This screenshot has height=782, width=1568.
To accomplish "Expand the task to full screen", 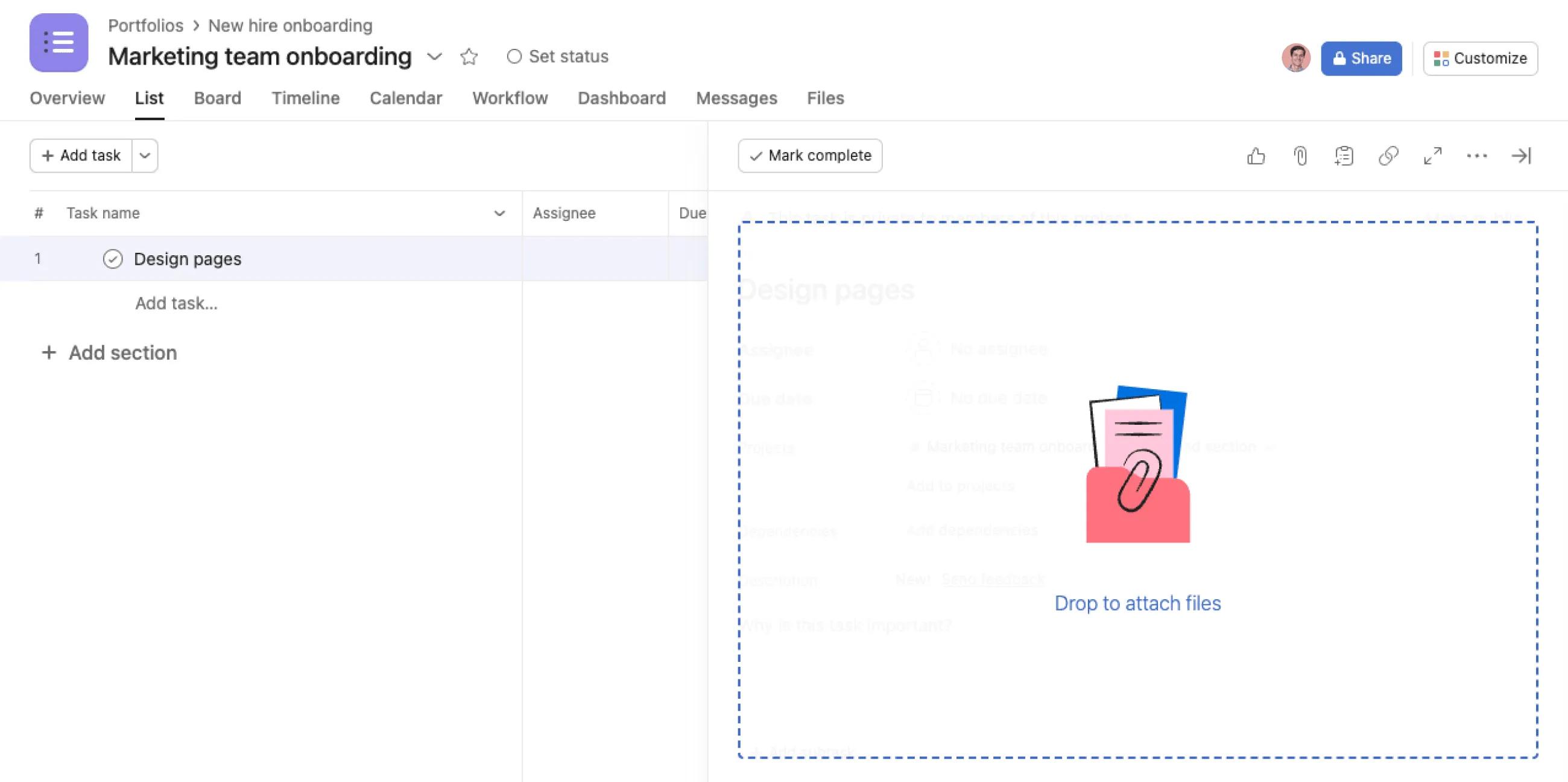I will click(x=1433, y=156).
